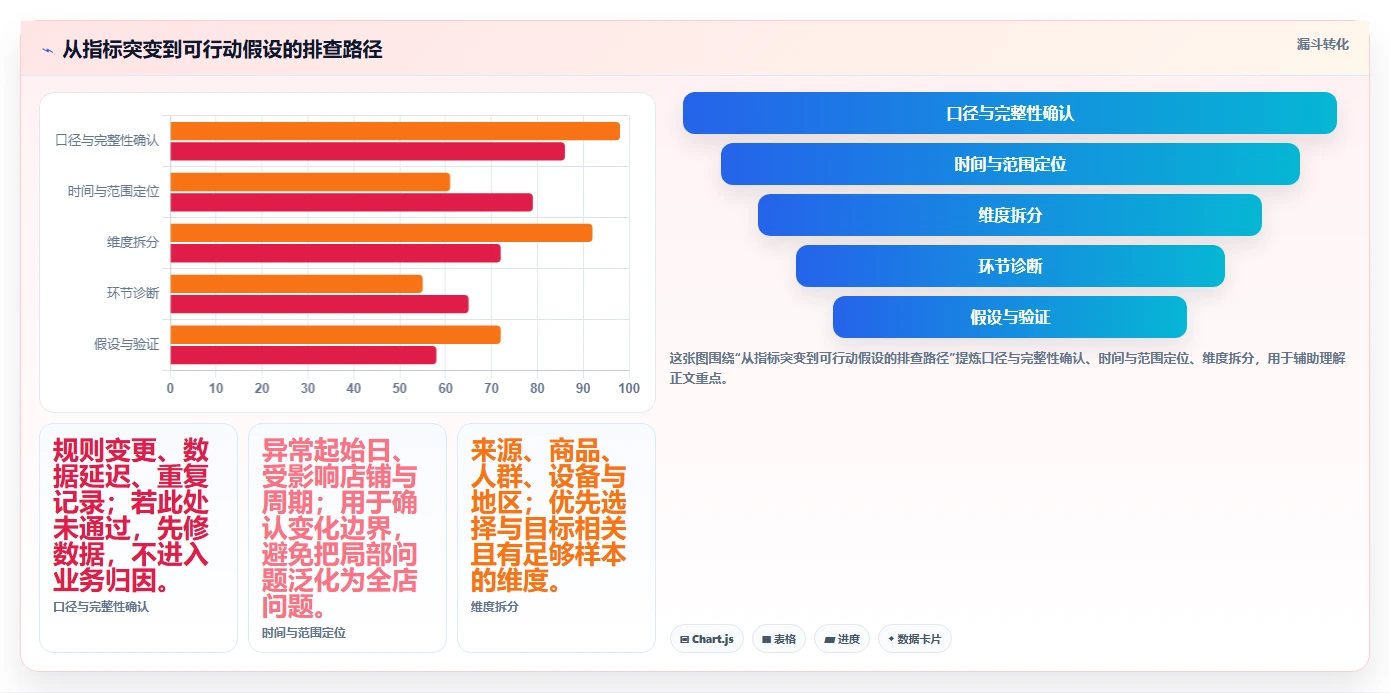Click the 口径与完整性确认 funnel stage
The height and width of the screenshot is (693, 1390).
tap(1010, 113)
